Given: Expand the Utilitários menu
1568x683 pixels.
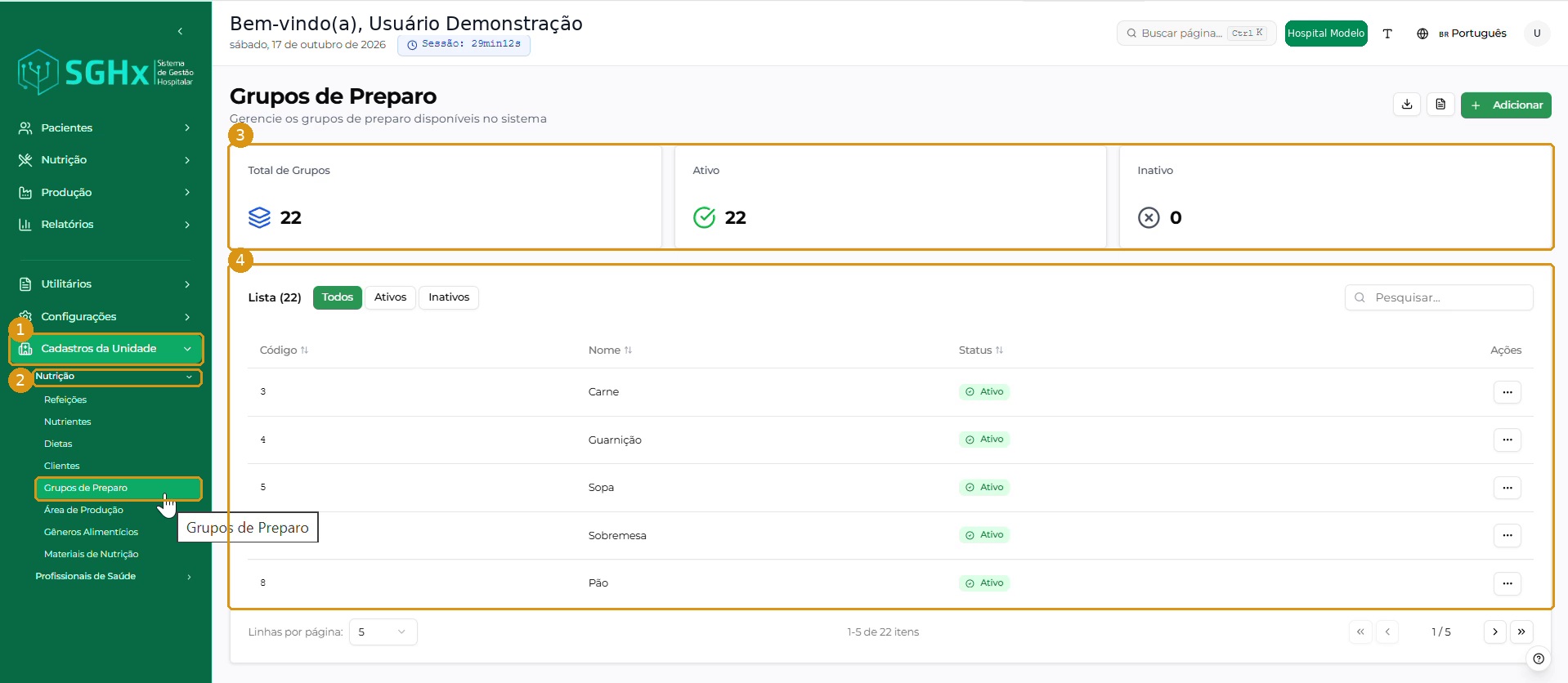Looking at the screenshot, I should [x=105, y=283].
